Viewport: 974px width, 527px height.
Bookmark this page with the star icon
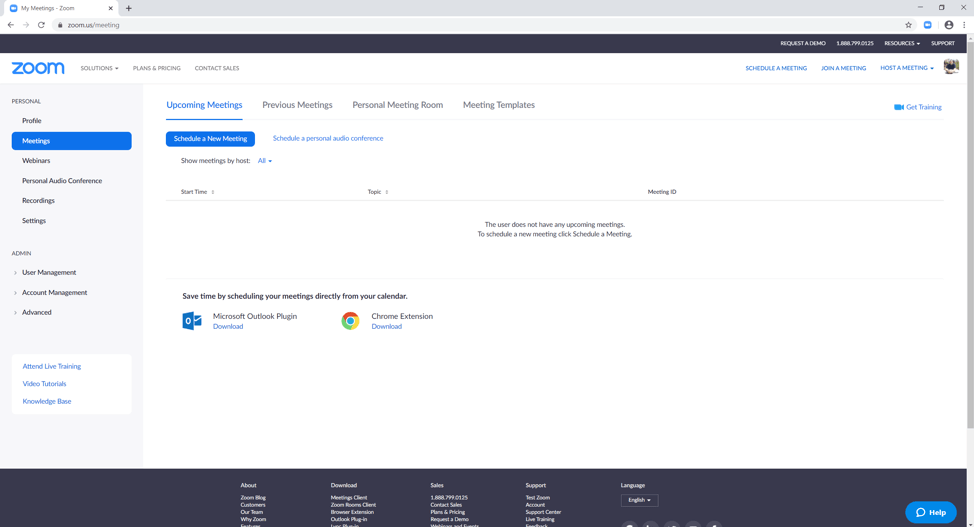coord(908,25)
